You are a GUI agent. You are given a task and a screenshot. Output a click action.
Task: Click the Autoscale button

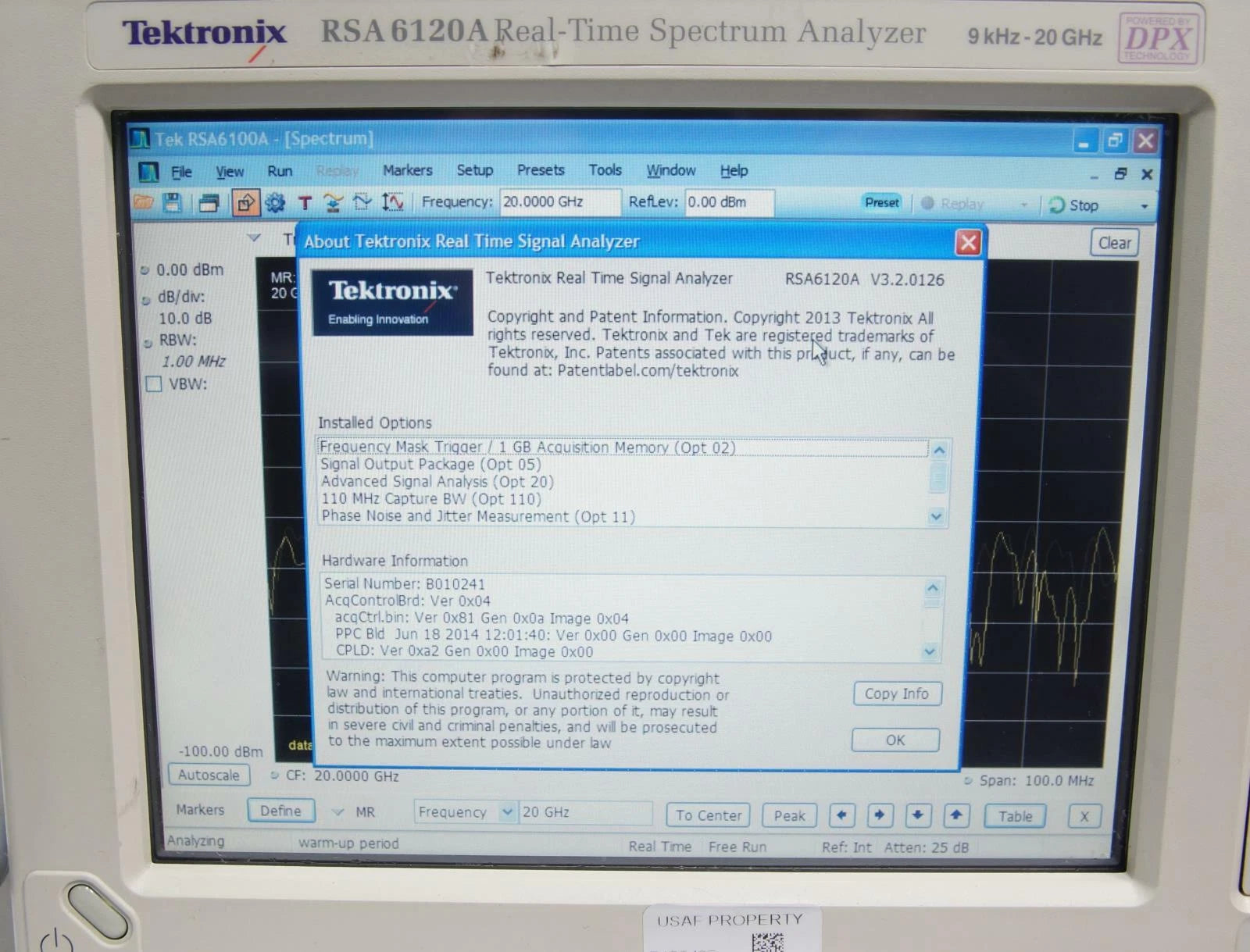click(x=209, y=775)
